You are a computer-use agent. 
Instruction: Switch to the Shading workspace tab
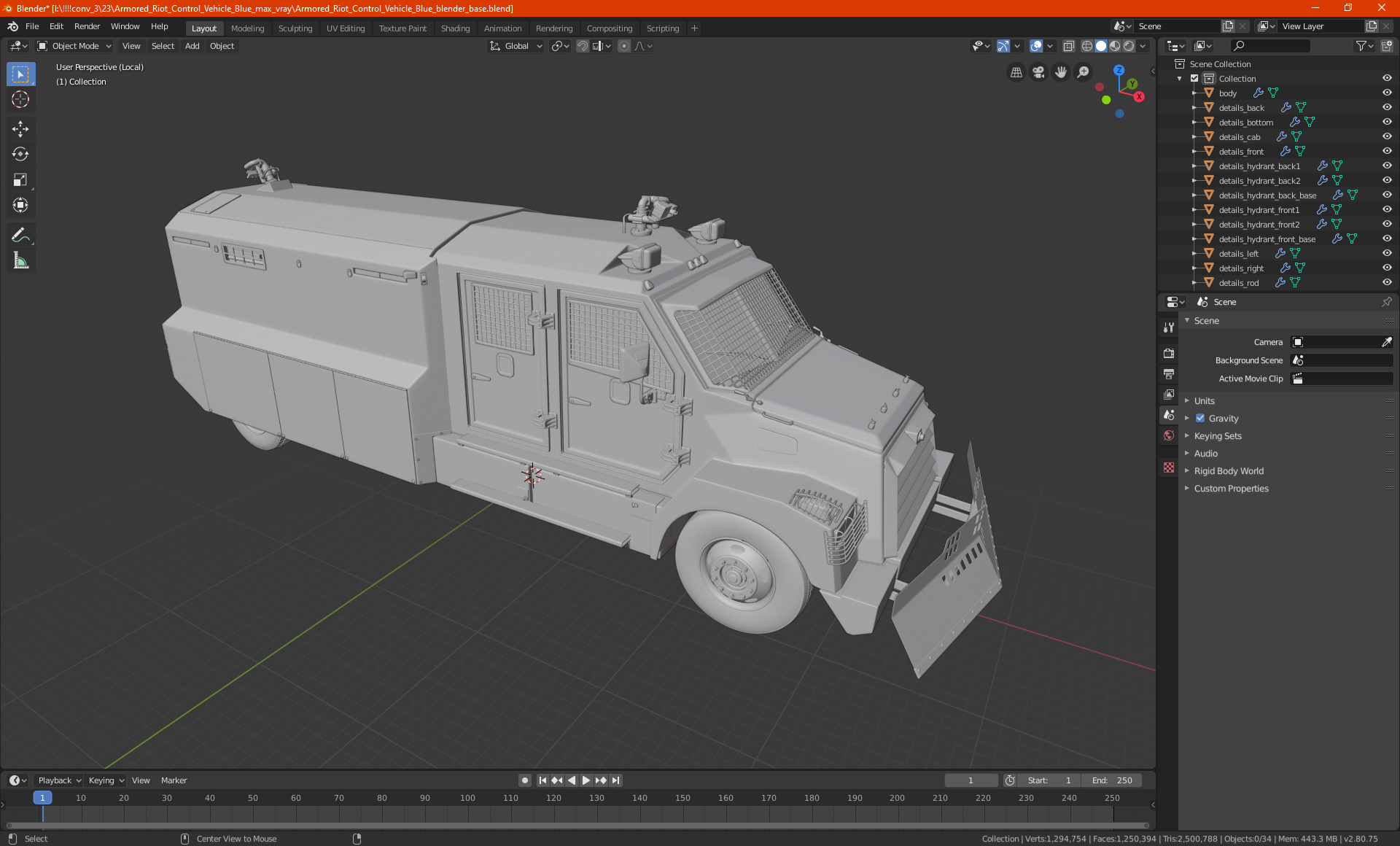pos(455,28)
